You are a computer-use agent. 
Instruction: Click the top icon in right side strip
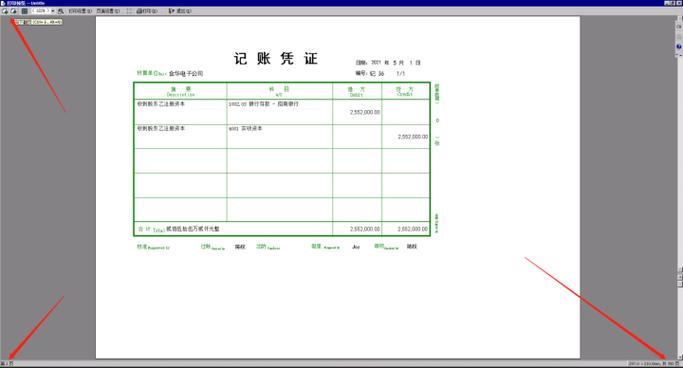pyautogui.click(x=679, y=27)
